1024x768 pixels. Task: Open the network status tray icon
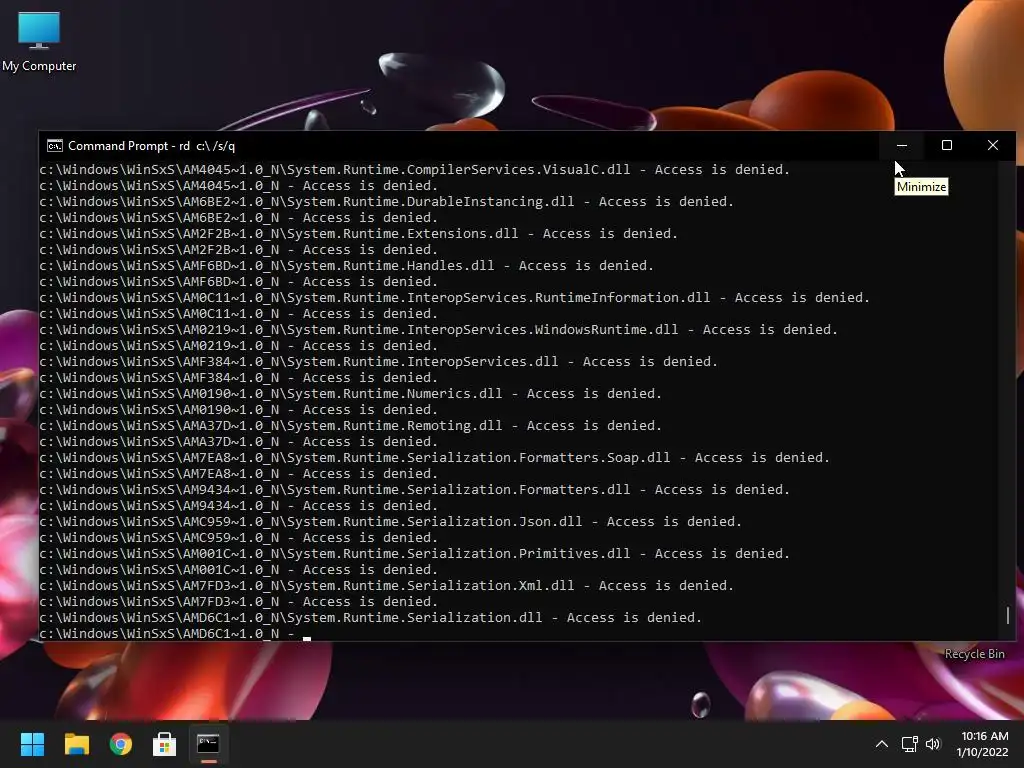pos(909,744)
